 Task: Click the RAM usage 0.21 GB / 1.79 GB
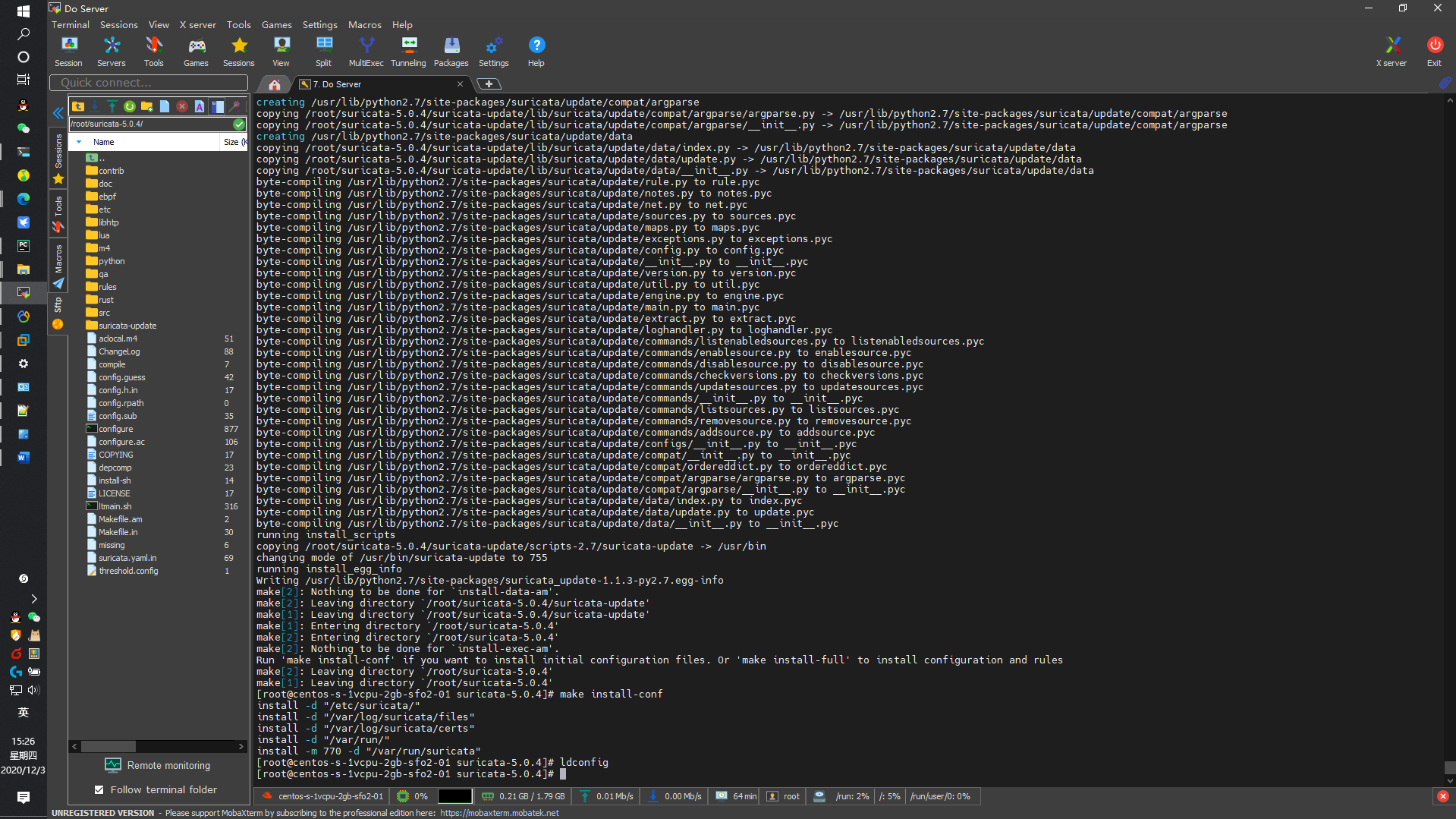tap(524, 796)
